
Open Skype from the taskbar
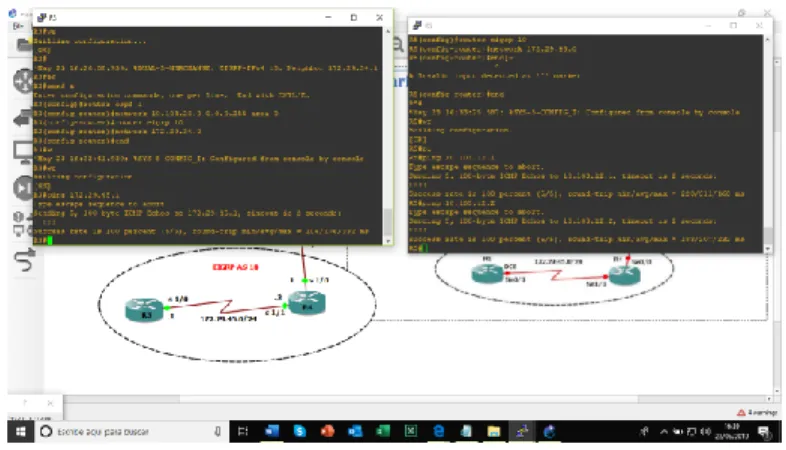(300, 431)
